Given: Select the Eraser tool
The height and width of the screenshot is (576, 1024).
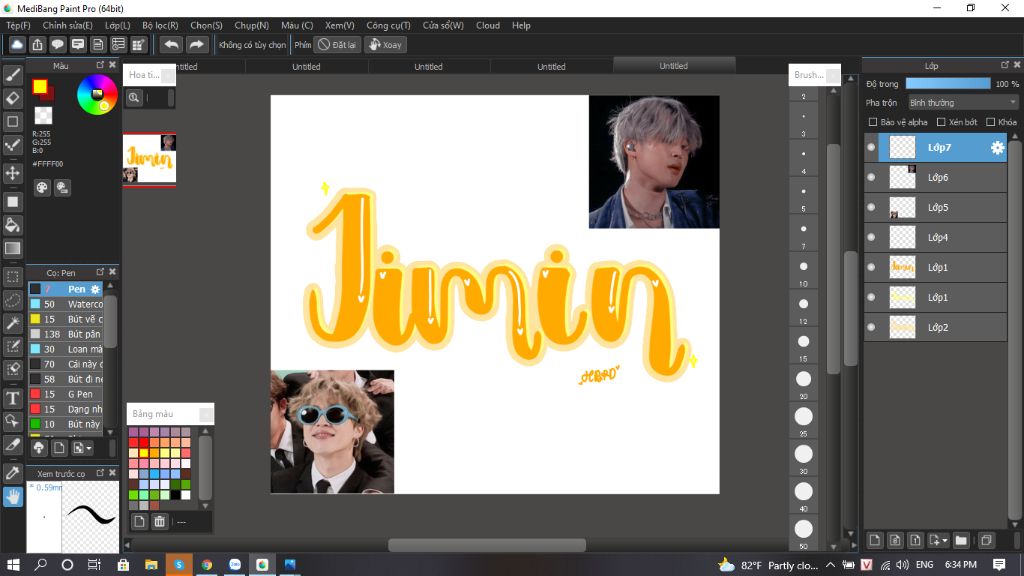Looking at the screenshot, I should coord(12,99).
